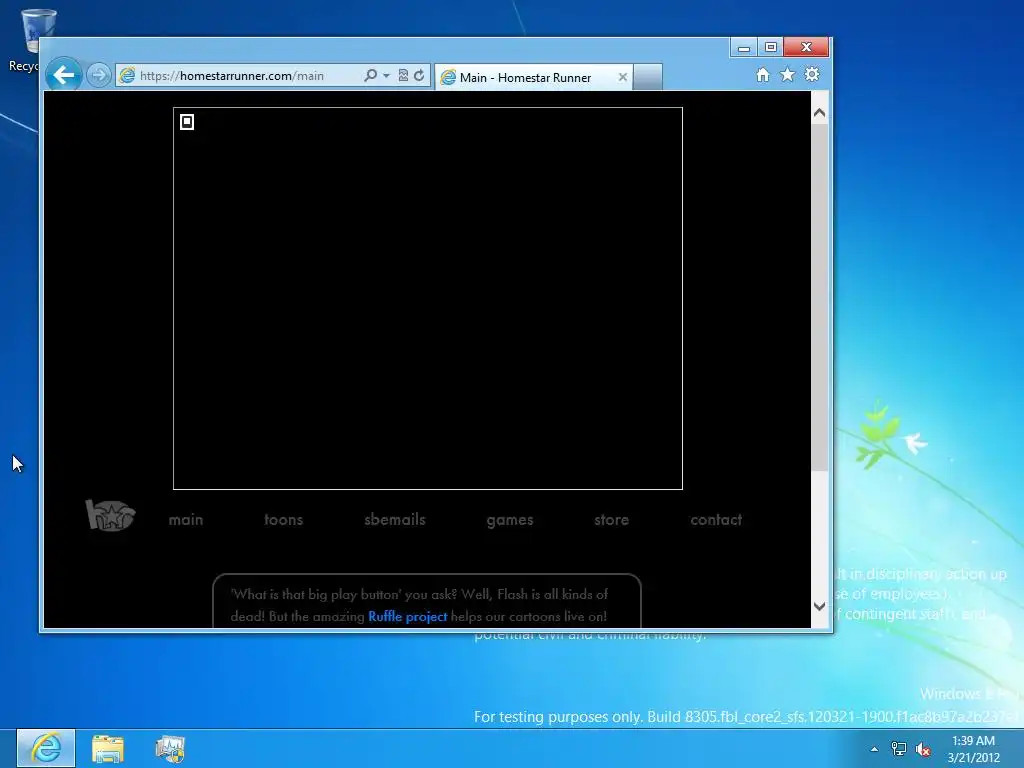The width and height of the screenshot is (1024, 768).
Task: Click the scrollbar down arrow
Action: pyautogui.click(x=820, y=606)
